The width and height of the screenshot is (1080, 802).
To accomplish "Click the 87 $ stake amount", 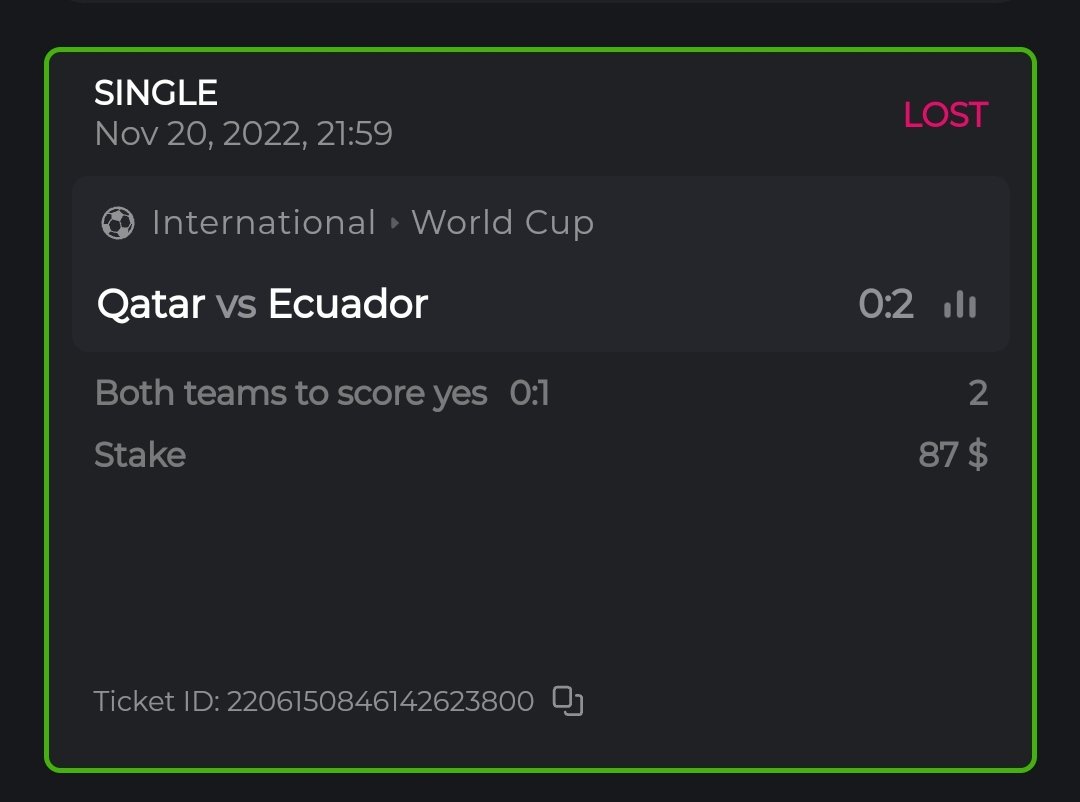I will (953, 456).
